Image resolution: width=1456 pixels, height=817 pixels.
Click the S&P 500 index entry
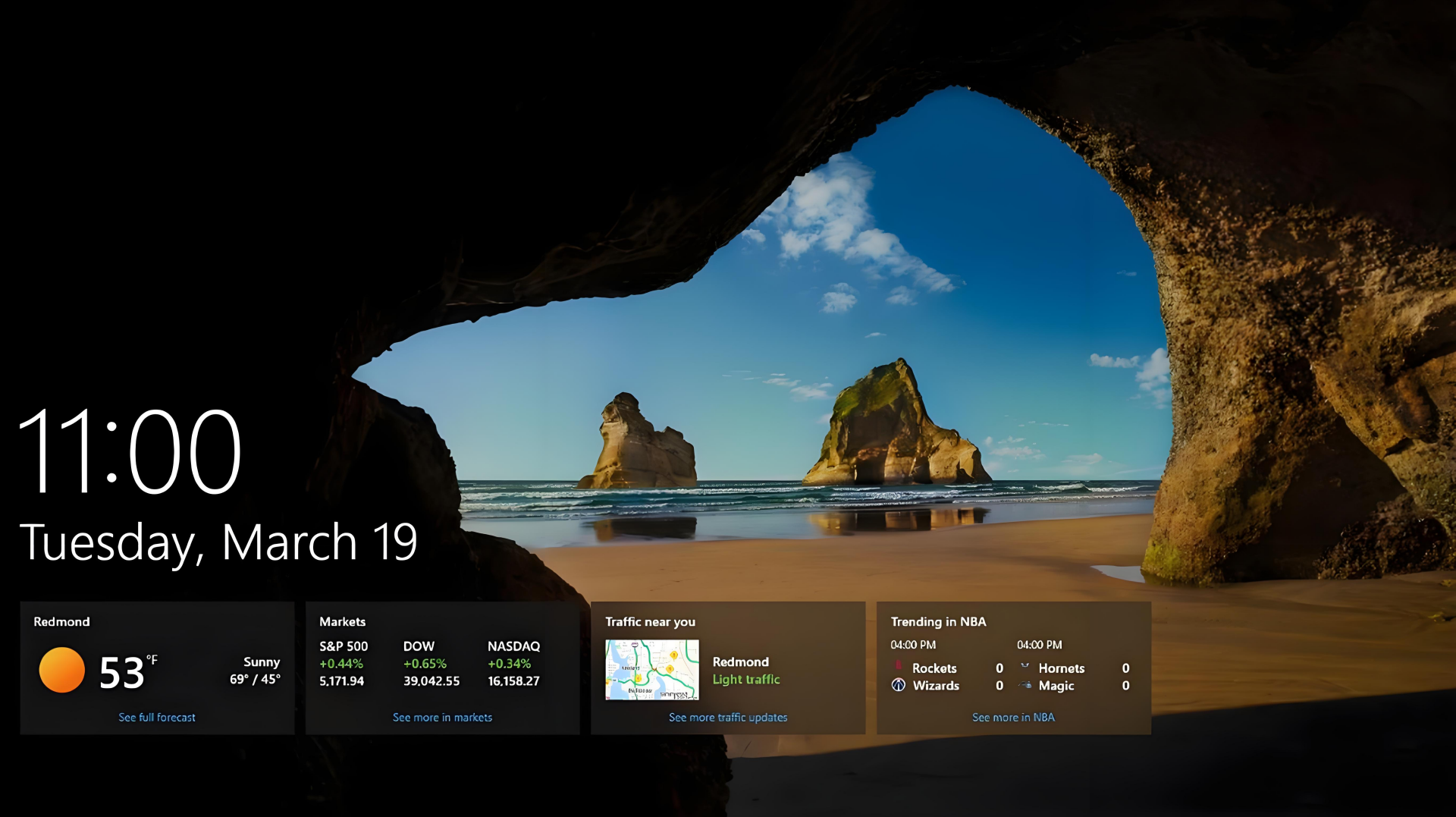(x=344, y=663)
